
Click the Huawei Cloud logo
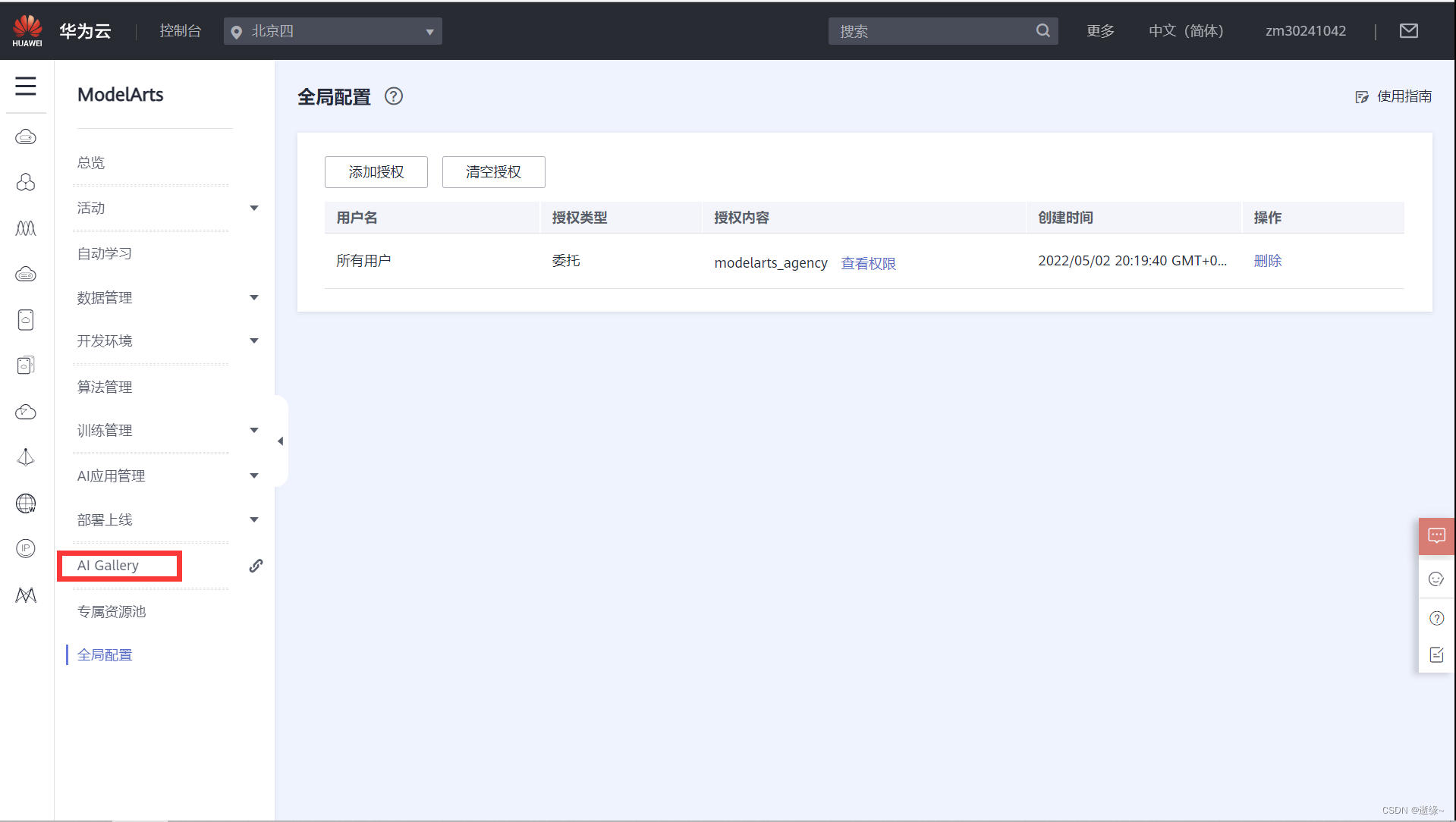[27, 30]
